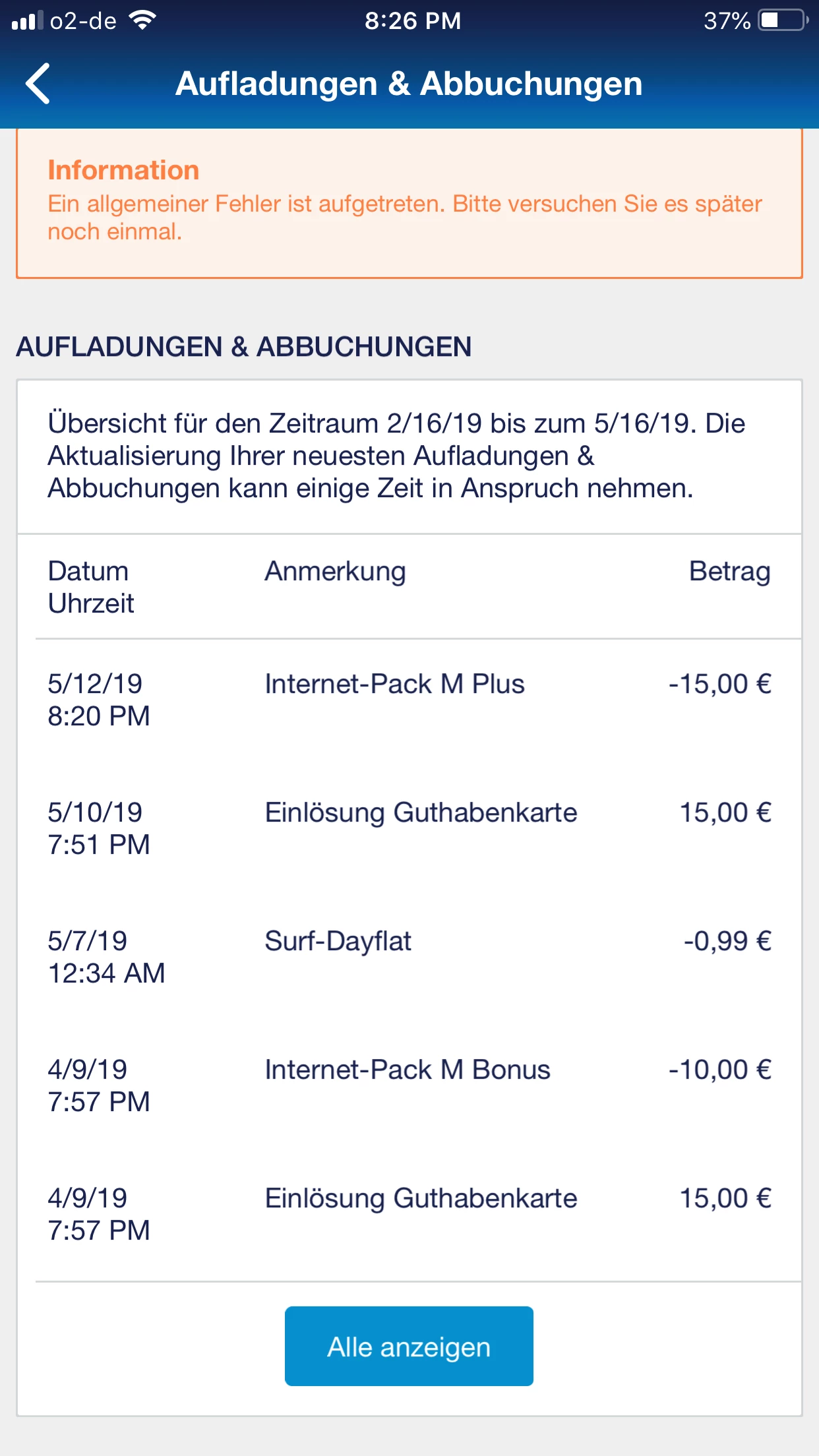This screenshot has height=1456, width=819.
Task: Tap the 8:26 PM status bar clock
Action: (413, 21)
